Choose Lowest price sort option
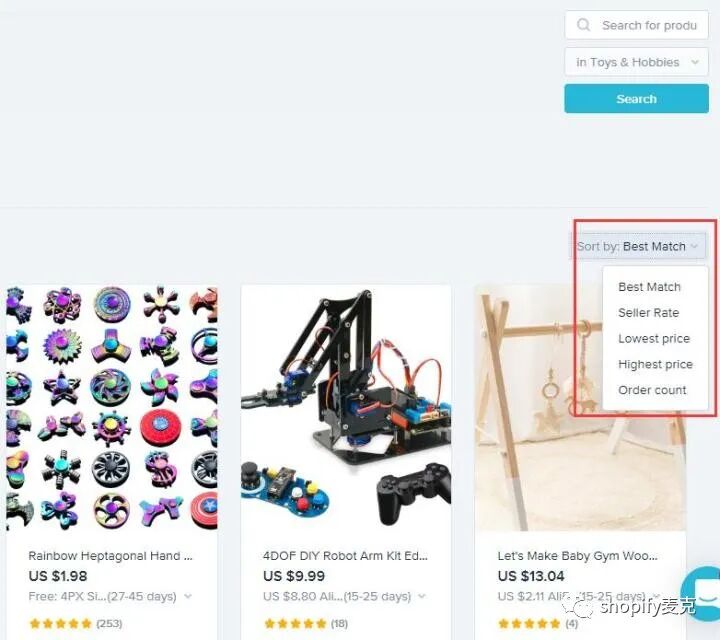 tap(654, 338)
